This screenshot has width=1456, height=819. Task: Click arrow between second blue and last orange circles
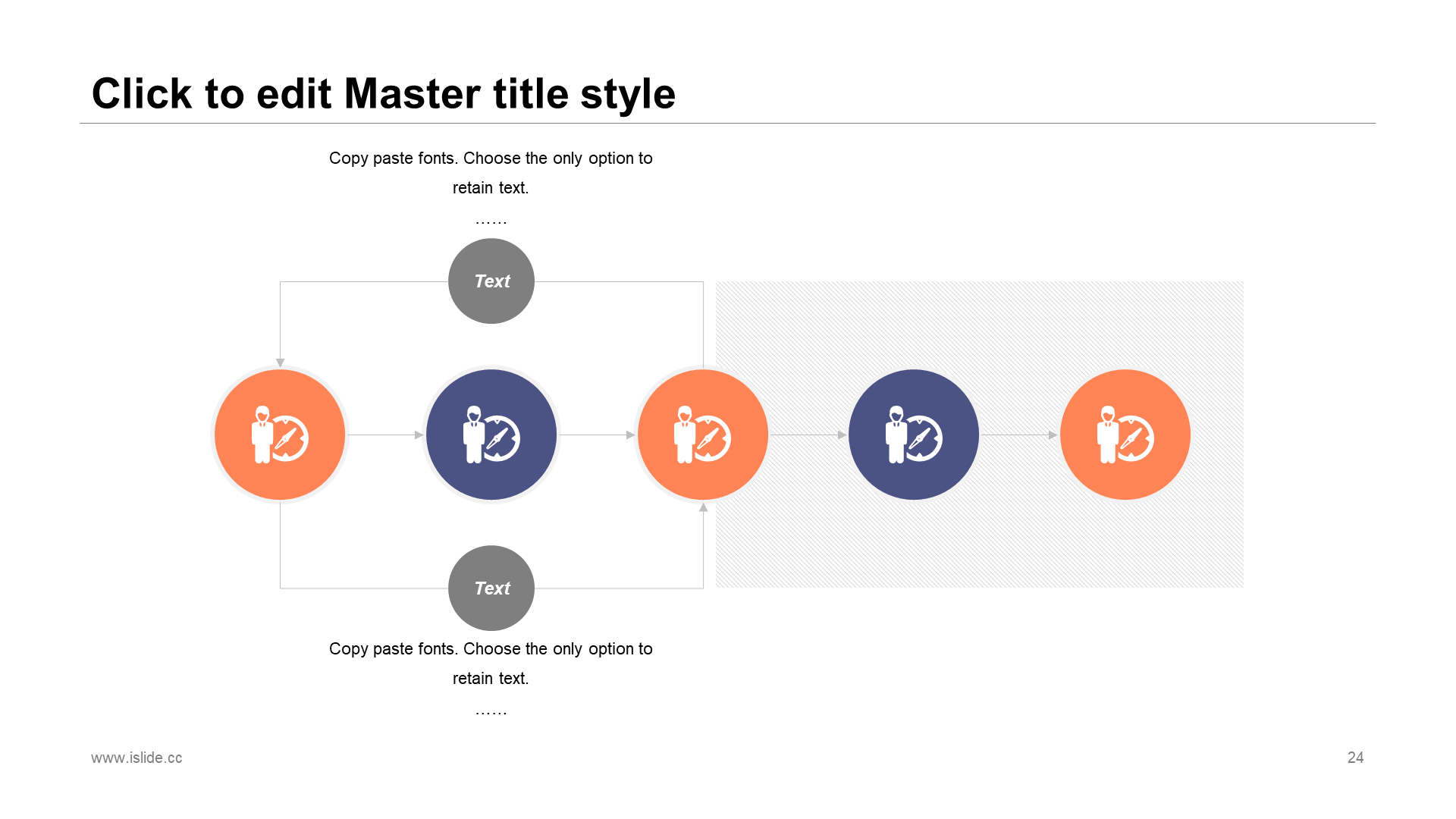[x=1019, y=435]
